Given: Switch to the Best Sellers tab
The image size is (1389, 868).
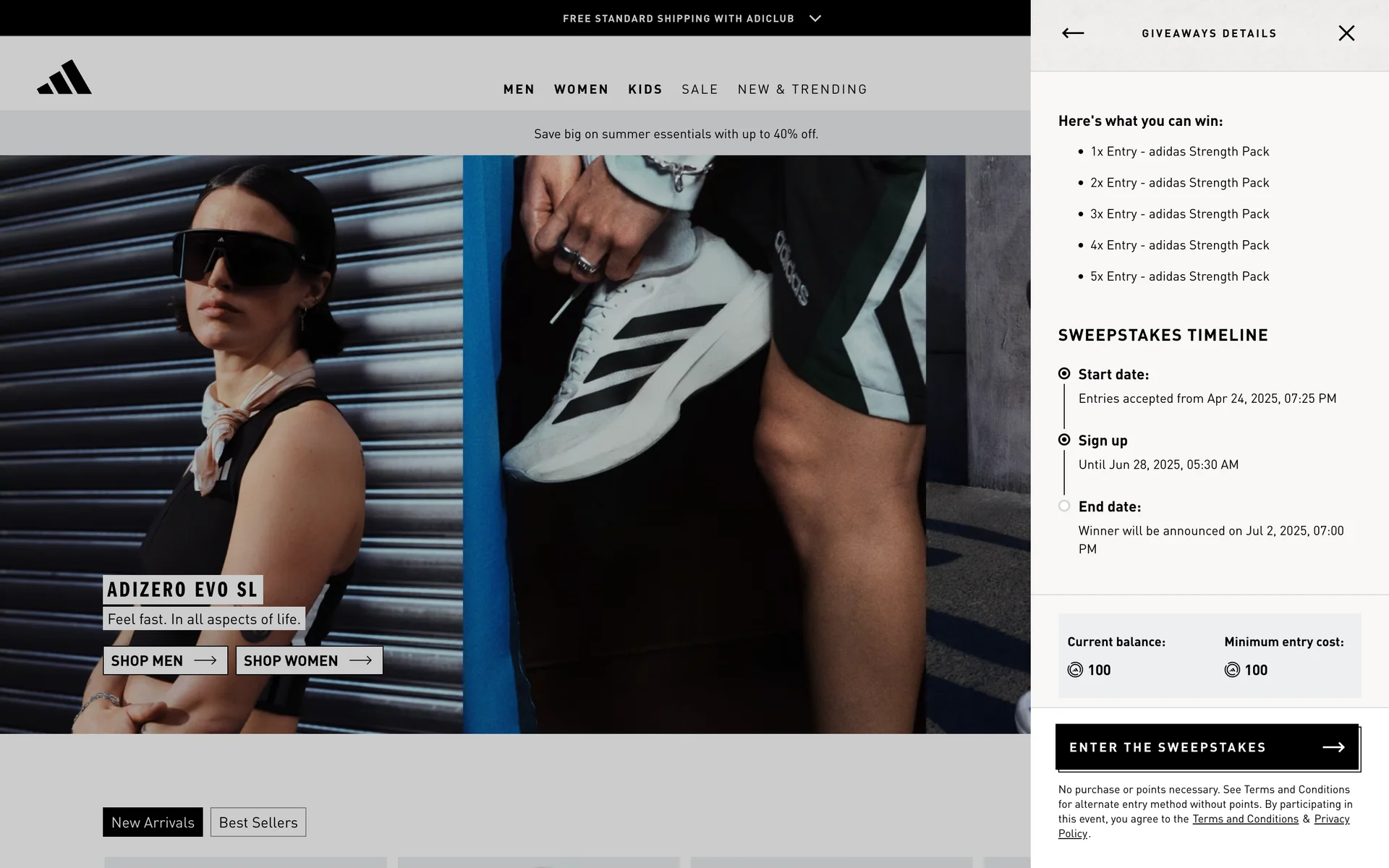Looking at the screenshot, I should (x=258, y=822).
